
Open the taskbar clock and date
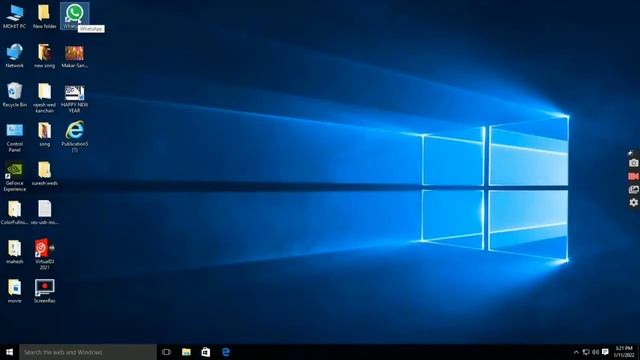pyautogui.click(x=624, y=352)
